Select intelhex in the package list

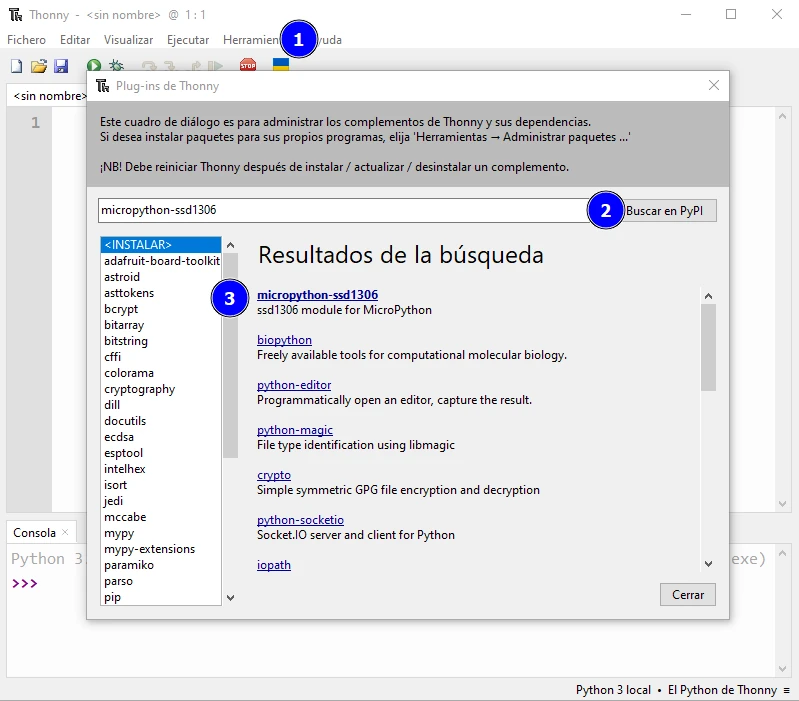click(161, 469)
